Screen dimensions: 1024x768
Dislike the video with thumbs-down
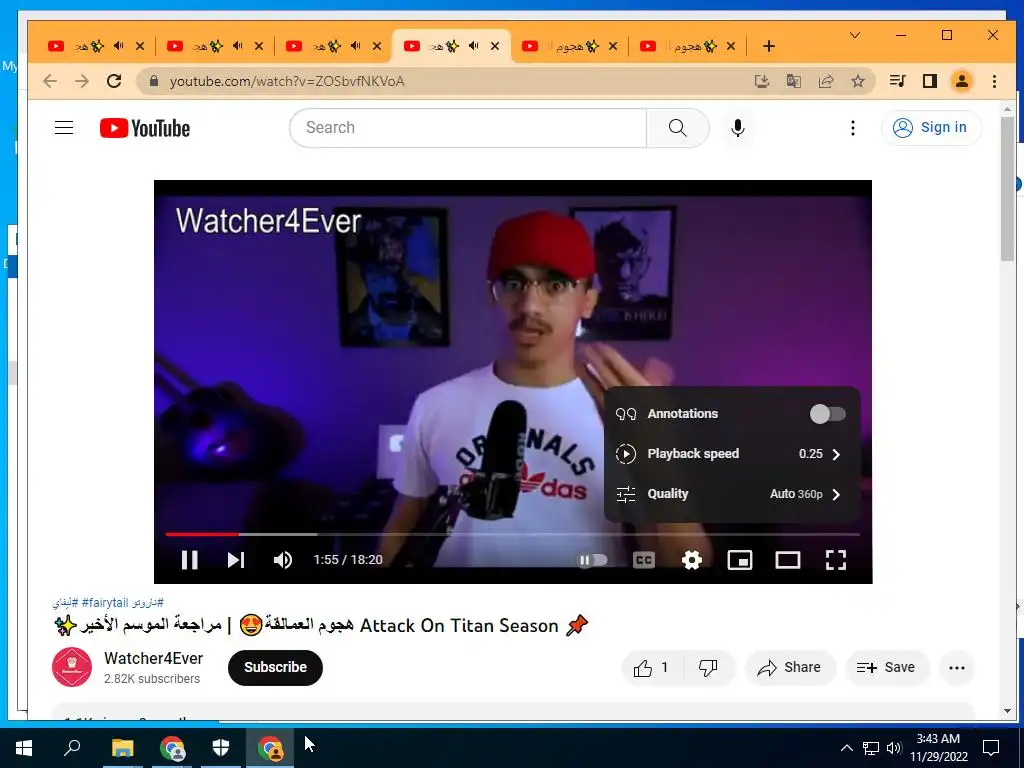[x=708, y=667]
